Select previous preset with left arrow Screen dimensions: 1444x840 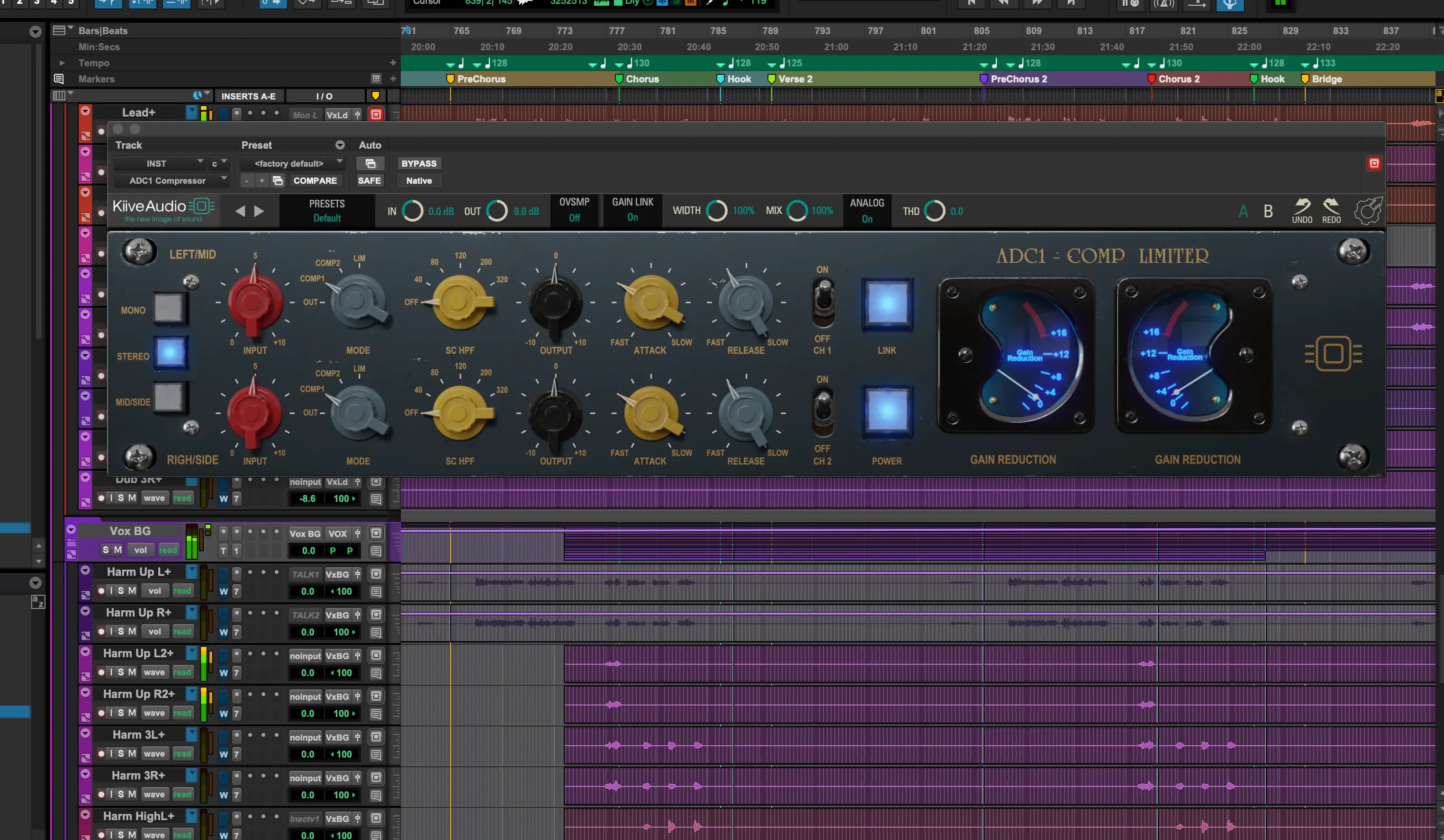click(240, 211)
